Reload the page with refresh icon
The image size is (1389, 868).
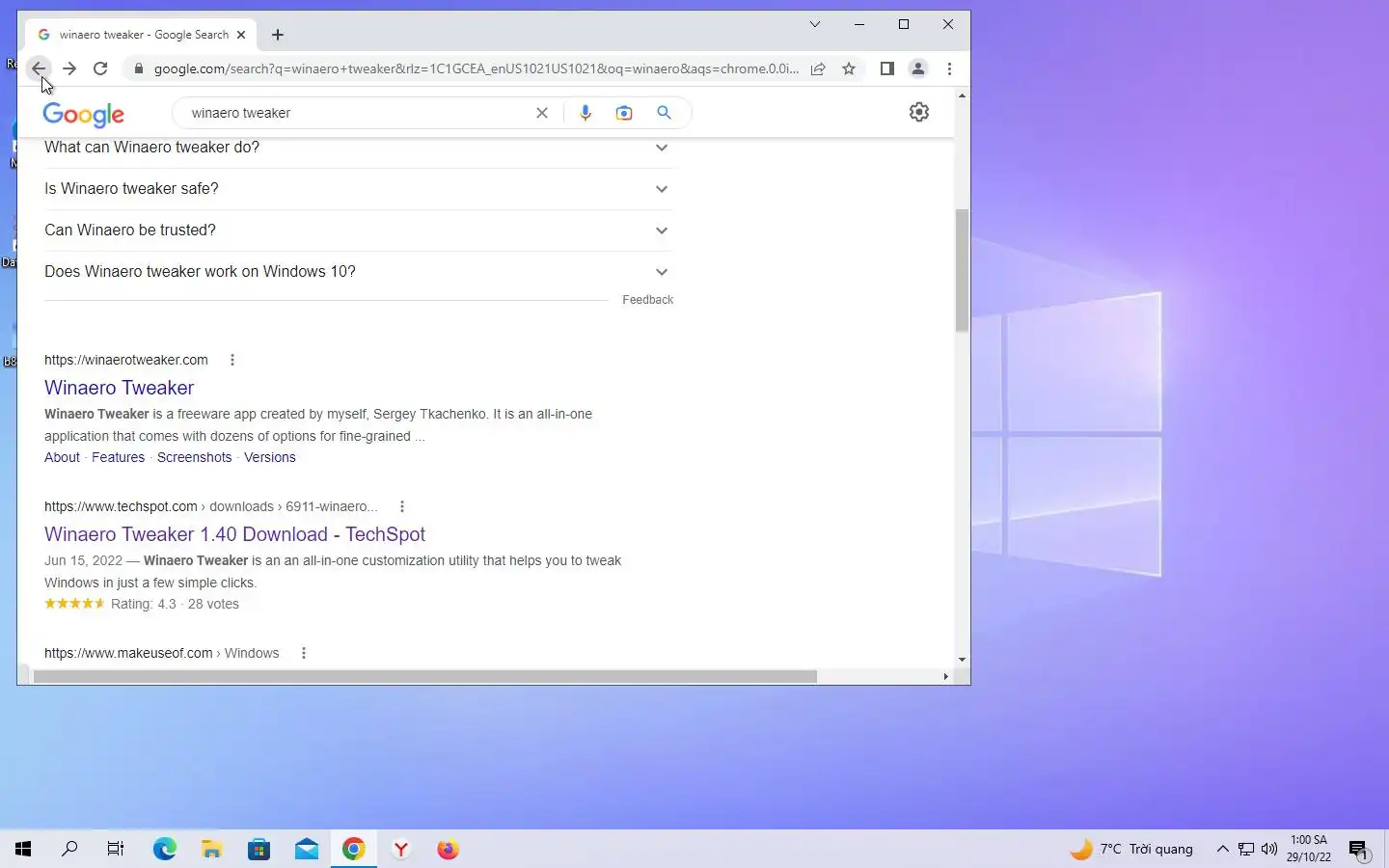coord(100,68)
